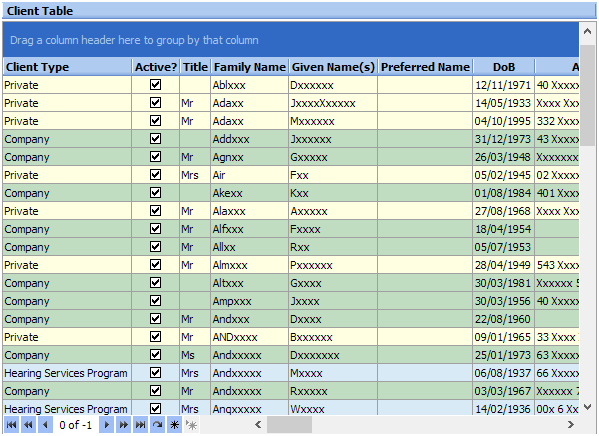Sort by Given Name(s) column header
Image resolution: width=599 pixels, height=436 pixels.
click(333, 67)
